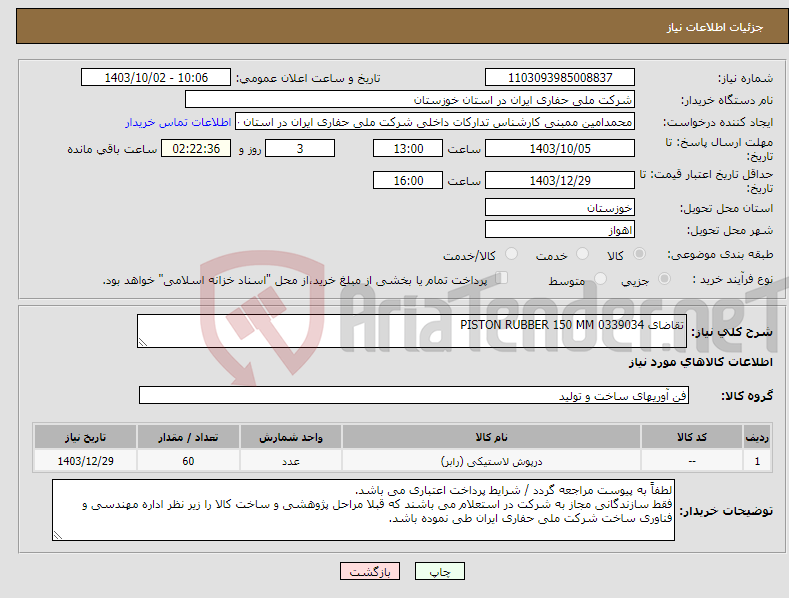Screen dimensions: 789x598
Task: Click the price validity time 16:00
Action: pyautogui.click(x=408, y=180)
